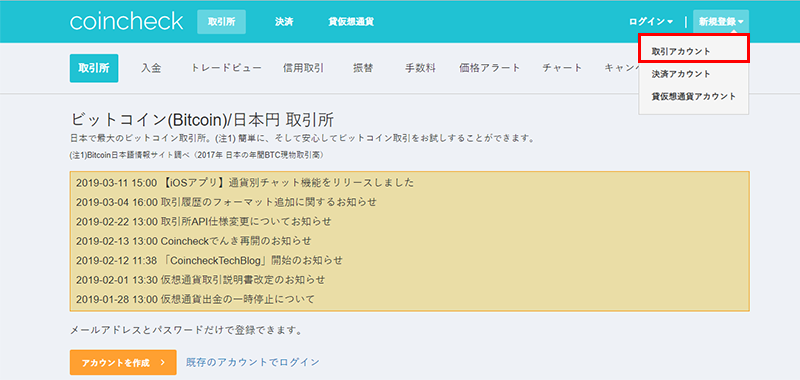The height and width of the screenshot is (380, 800).
Task: Click ビットコイン(Bitcoin)/日本円 取引所 heading
Action: tap(202, 120)
